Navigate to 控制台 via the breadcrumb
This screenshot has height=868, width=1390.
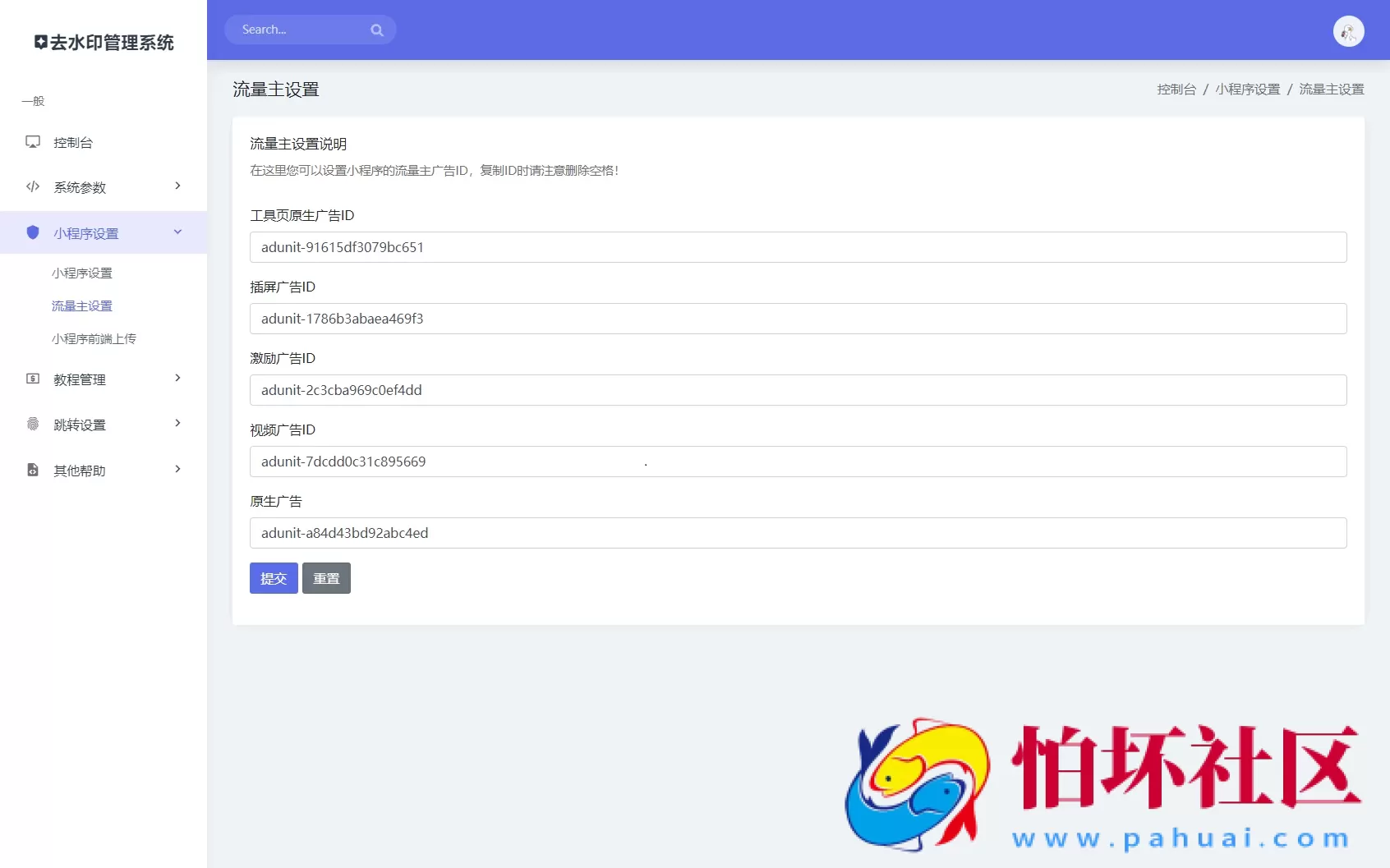[1177, 90]
